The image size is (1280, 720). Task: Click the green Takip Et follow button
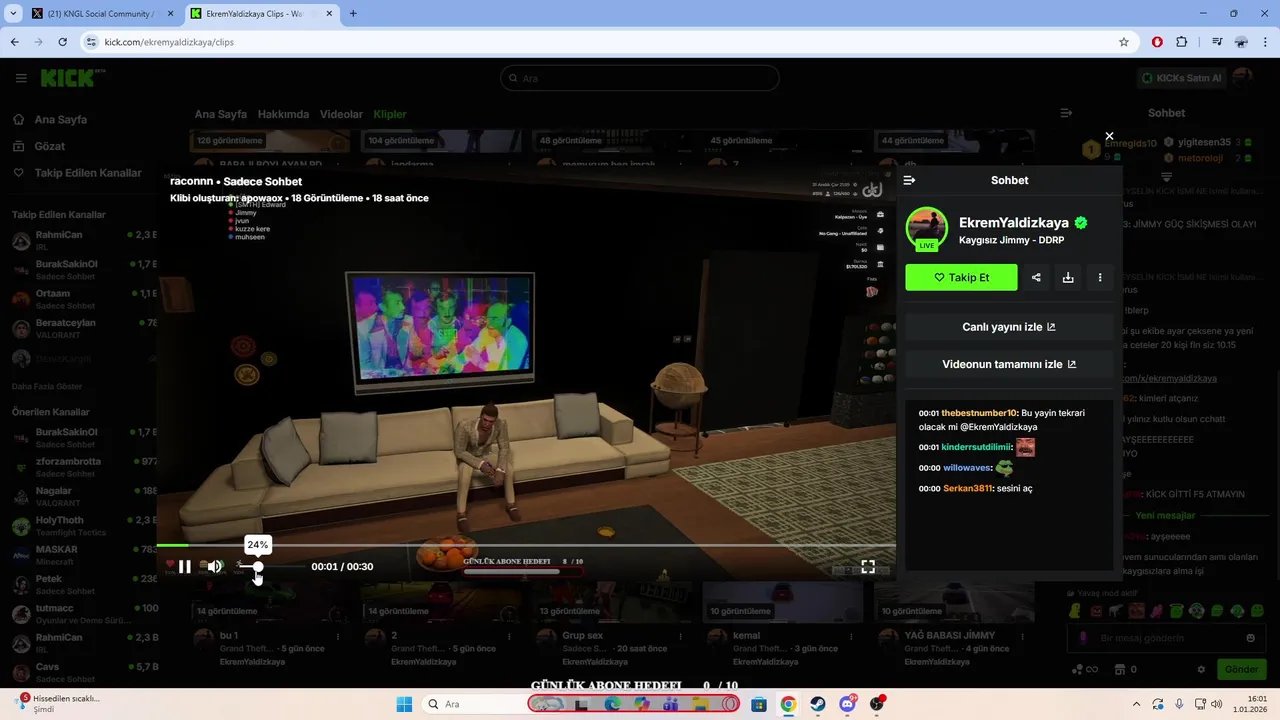coord(961,278)
